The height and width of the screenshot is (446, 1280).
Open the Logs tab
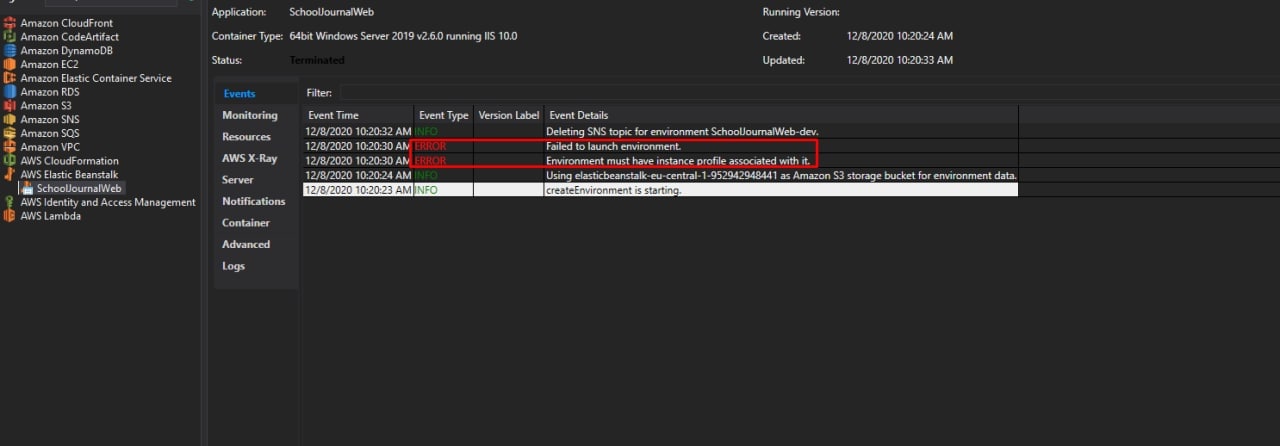[x=234, y=266]
